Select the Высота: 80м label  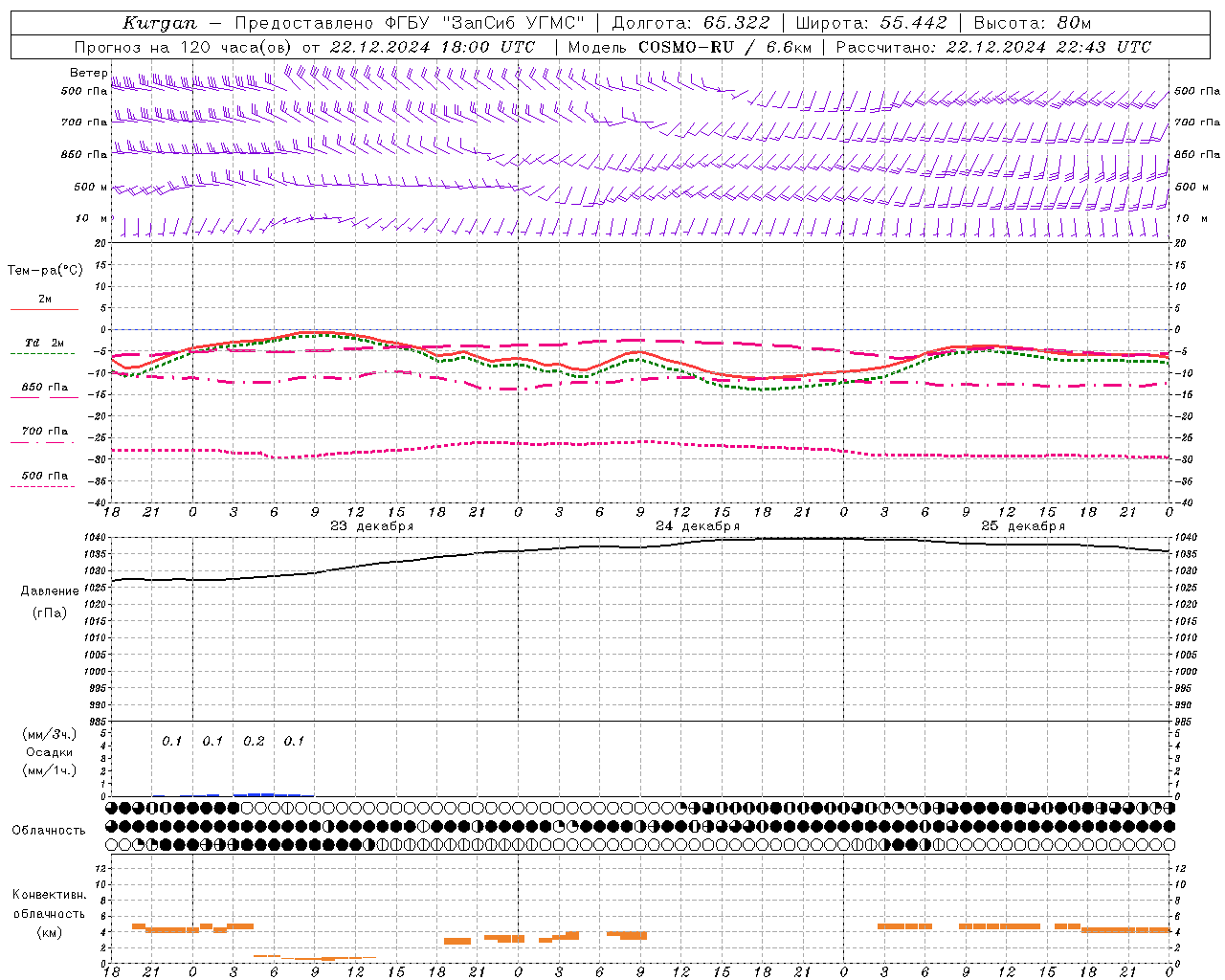1032,23
